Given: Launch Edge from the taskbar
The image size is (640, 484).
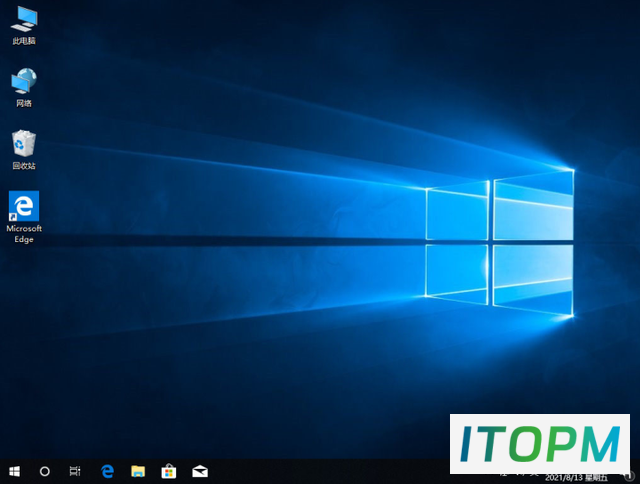Looking at the screenshot, I should [x=107, y=471].
